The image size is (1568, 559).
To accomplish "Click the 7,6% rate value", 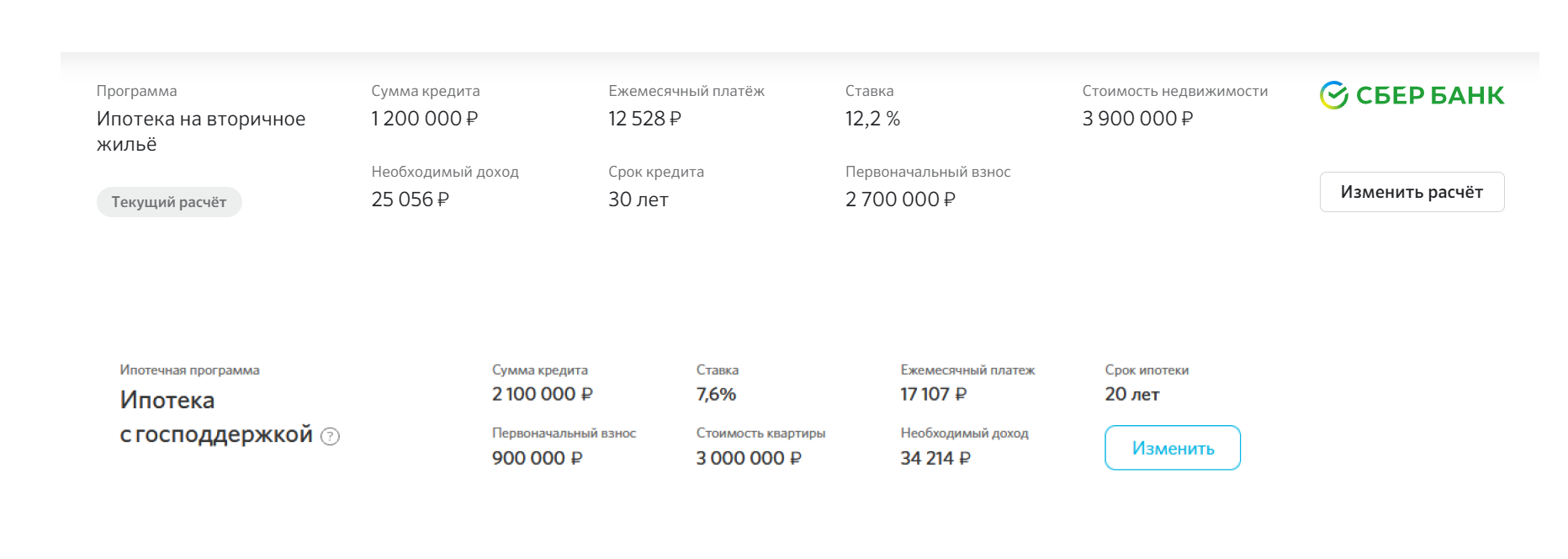I will click(x=716, y=394).
